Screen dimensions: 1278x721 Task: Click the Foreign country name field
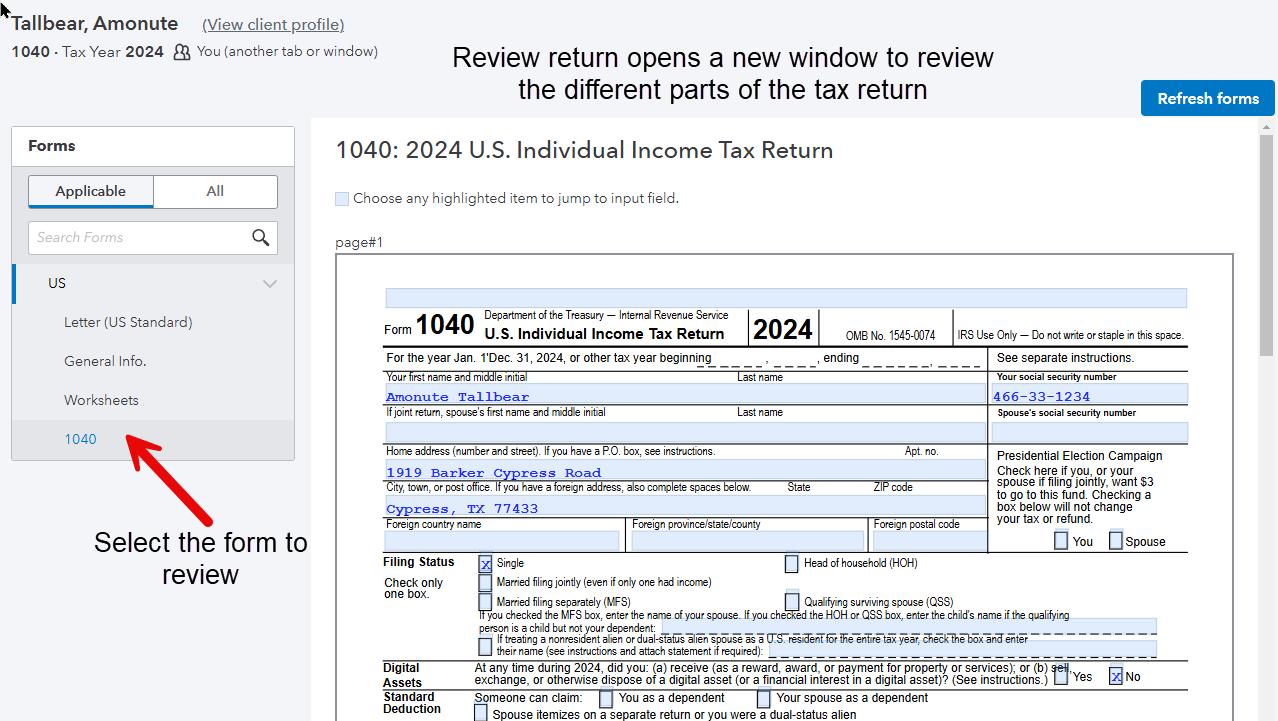click(502, 541)
